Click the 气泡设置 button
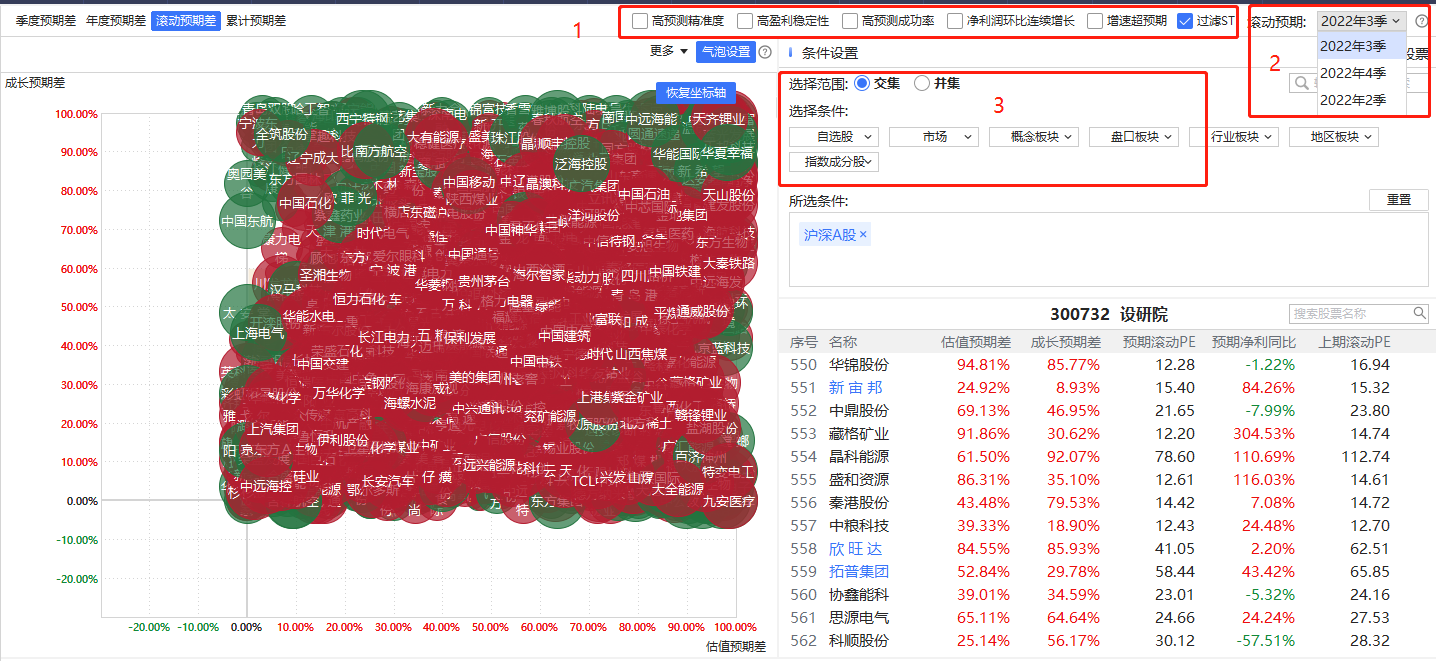The height and width of the screenshot is (661, 1436). coord(725,52)
